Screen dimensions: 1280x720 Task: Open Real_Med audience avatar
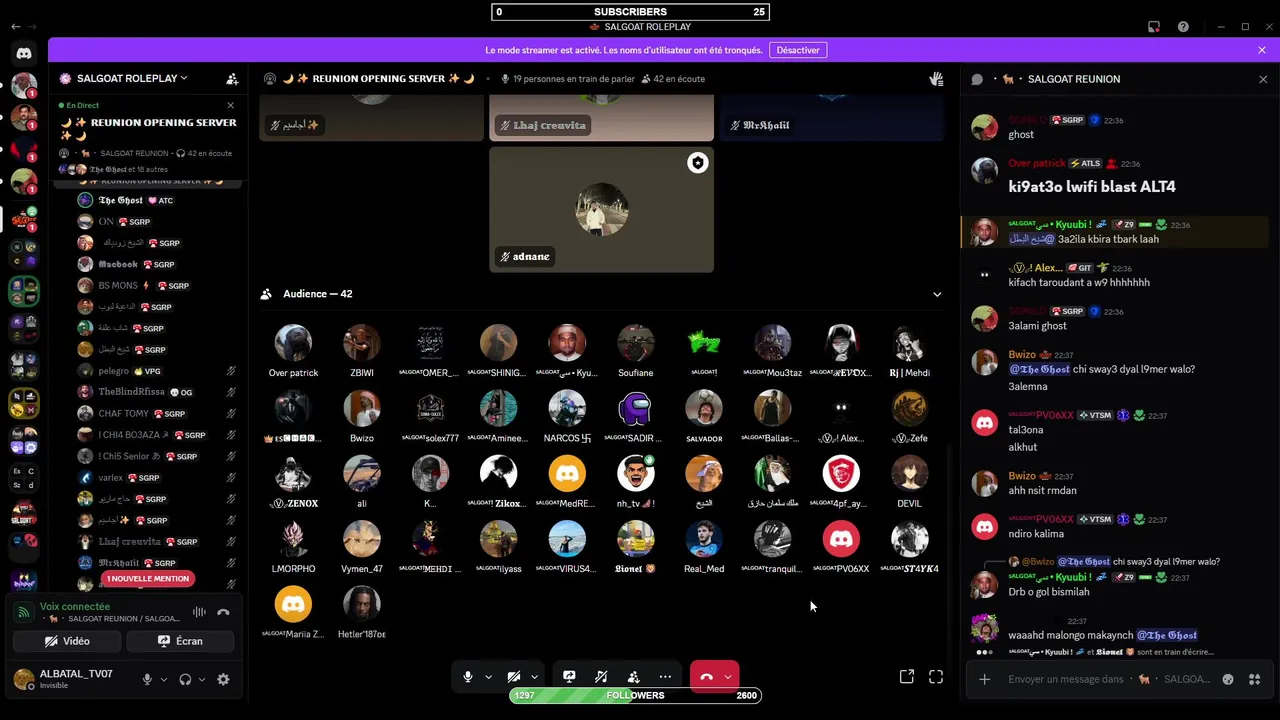point(704,539)
